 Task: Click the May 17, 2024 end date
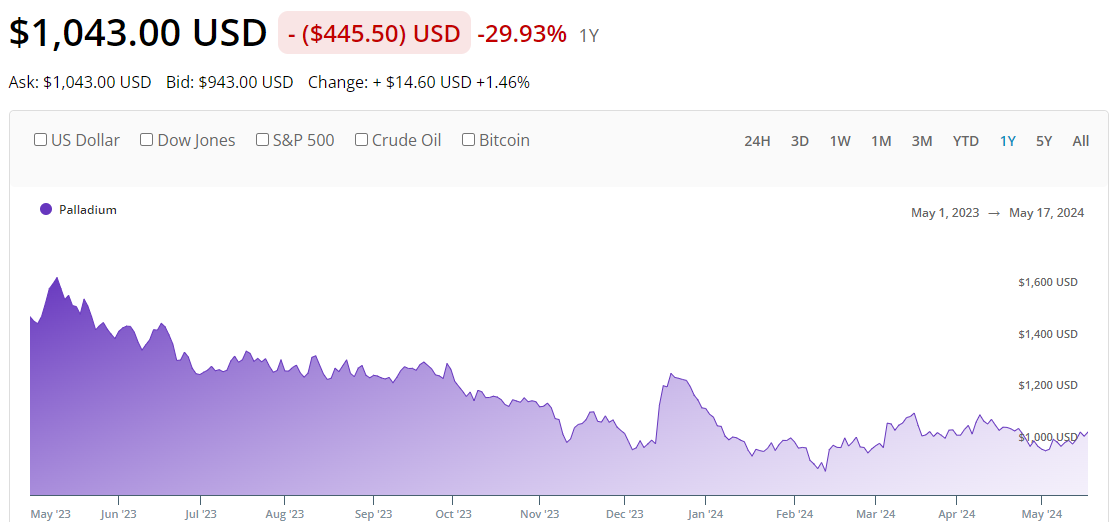click(x=1046, y=212)
